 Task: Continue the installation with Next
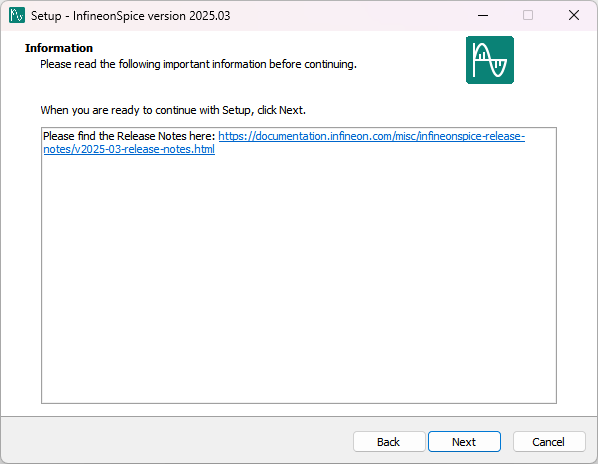pyautogui.click(x=464, y=442)
